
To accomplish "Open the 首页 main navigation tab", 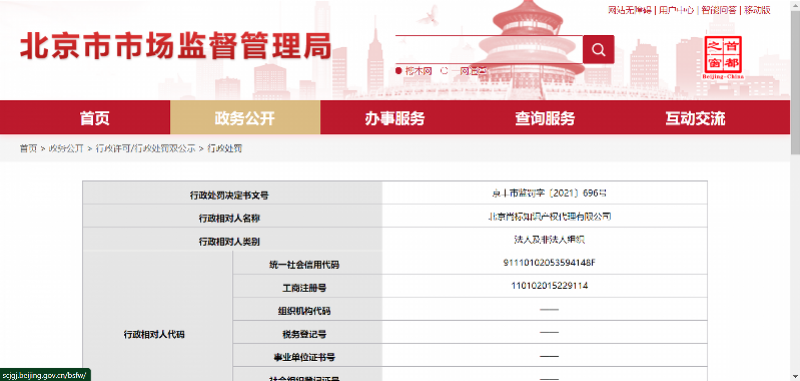I will [94, 118].
